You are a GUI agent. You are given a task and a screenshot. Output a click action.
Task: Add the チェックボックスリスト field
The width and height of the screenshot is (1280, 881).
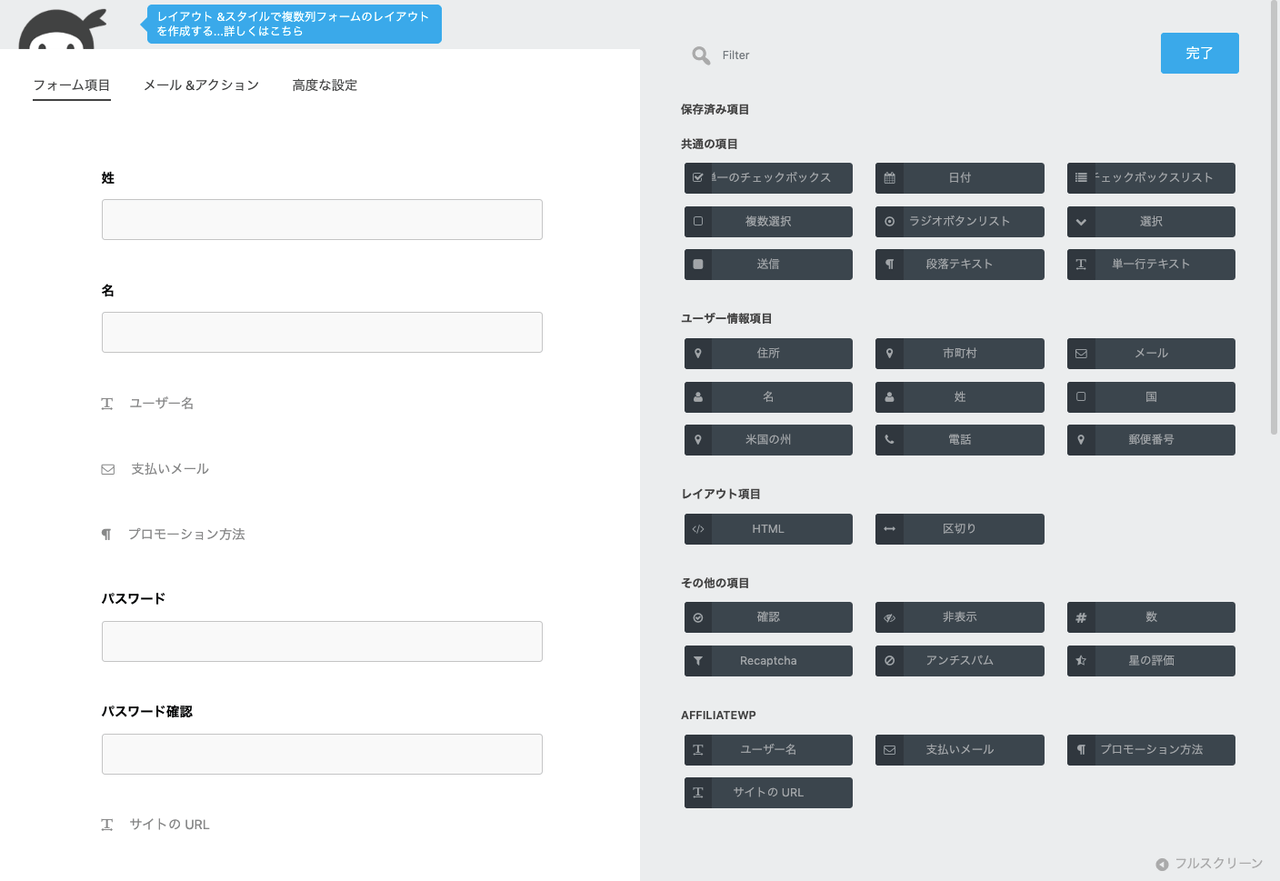coord(1151,178)
